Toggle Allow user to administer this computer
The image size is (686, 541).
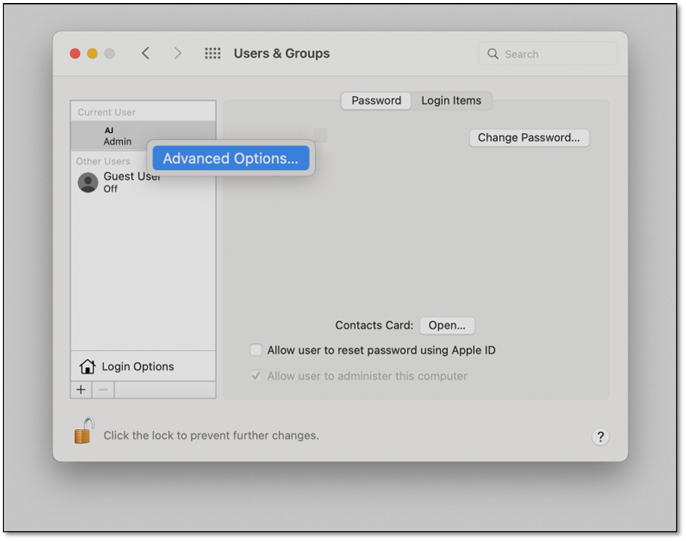tap(256, 376)
